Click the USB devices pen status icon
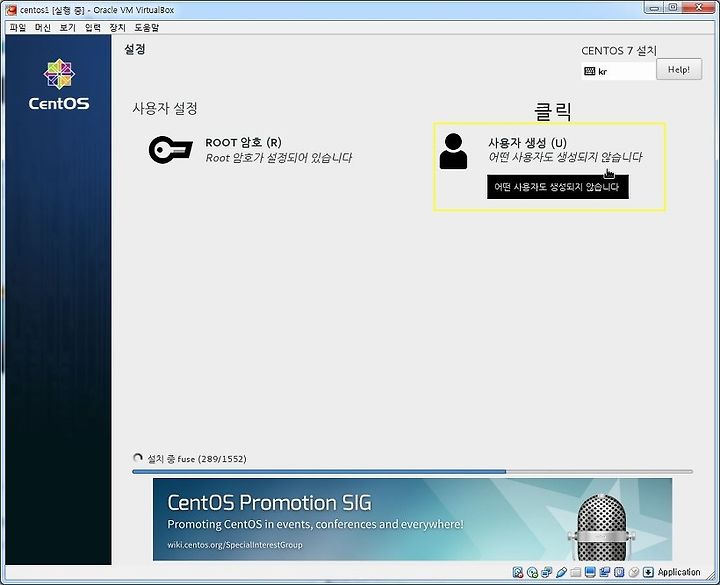 tap(561, 572)
